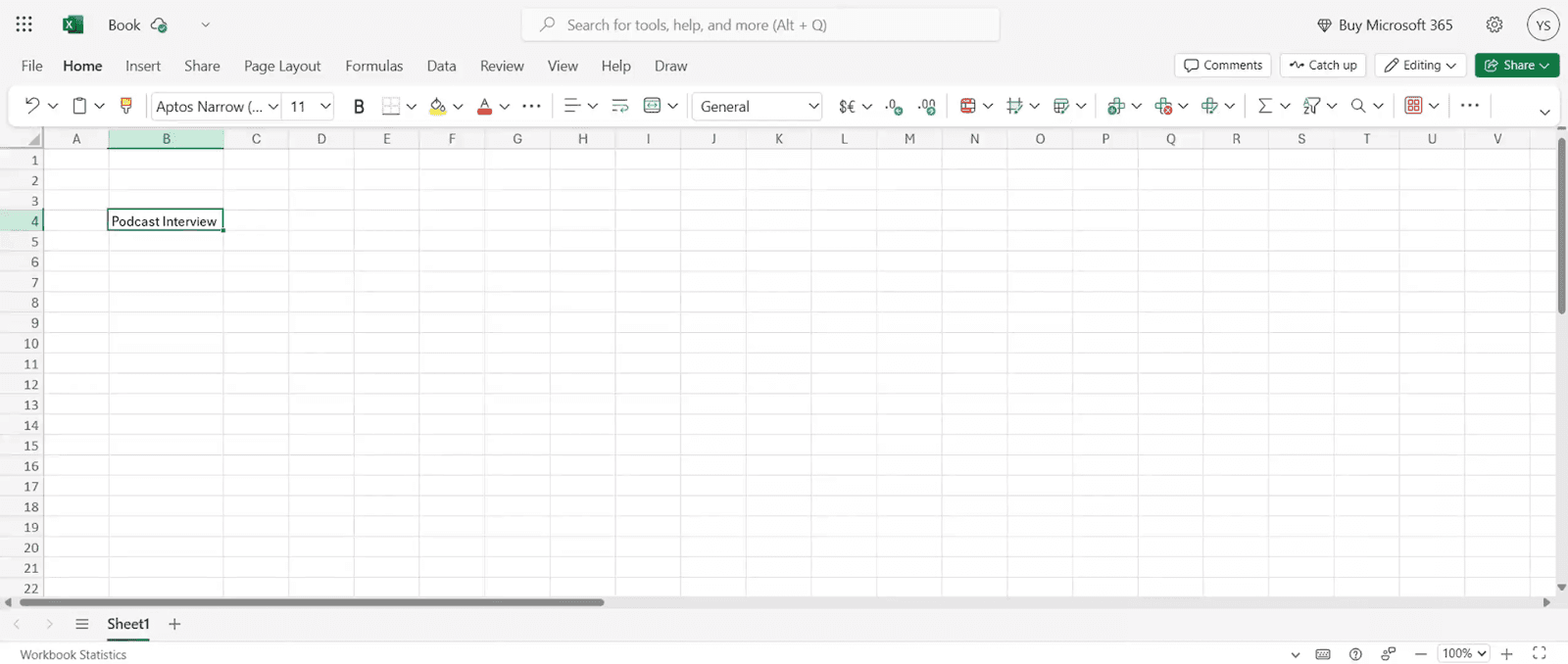Click the full screen icon in status bar
The image size is (1568, 664).
(1540, 653)
